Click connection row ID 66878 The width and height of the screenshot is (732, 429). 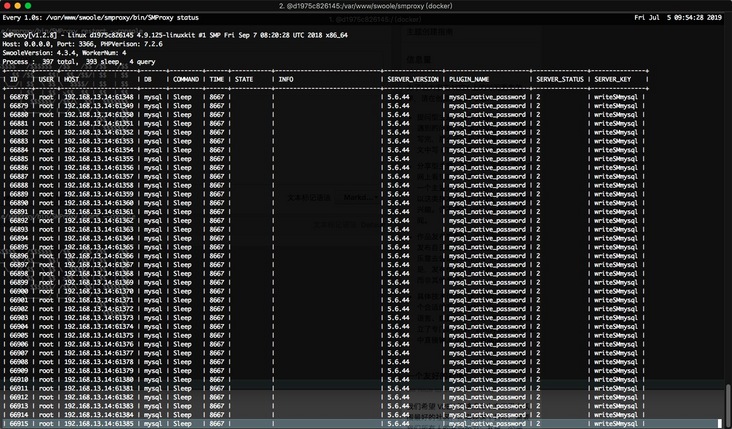coord(19,97)
